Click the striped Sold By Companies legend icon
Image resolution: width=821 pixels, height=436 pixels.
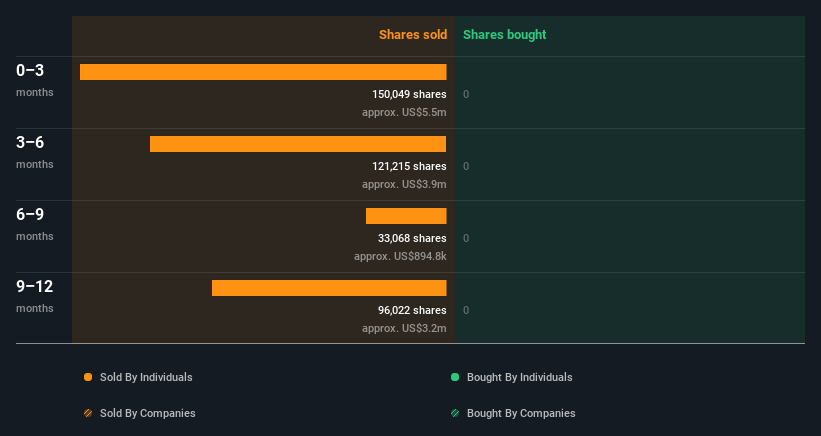pos(88,413)
